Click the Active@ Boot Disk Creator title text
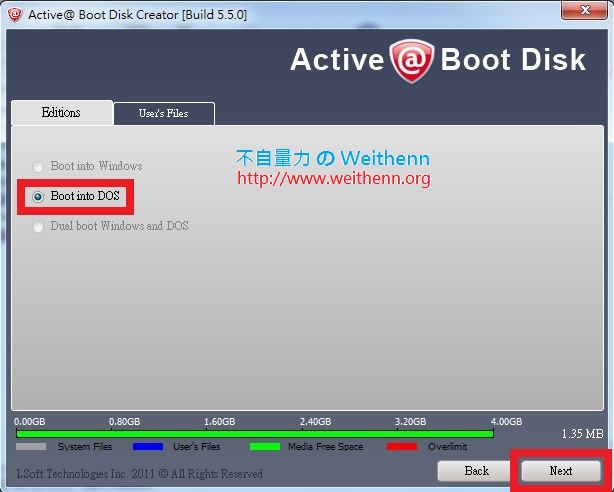The height and width of the screenshot is (492, 614). 137,15
